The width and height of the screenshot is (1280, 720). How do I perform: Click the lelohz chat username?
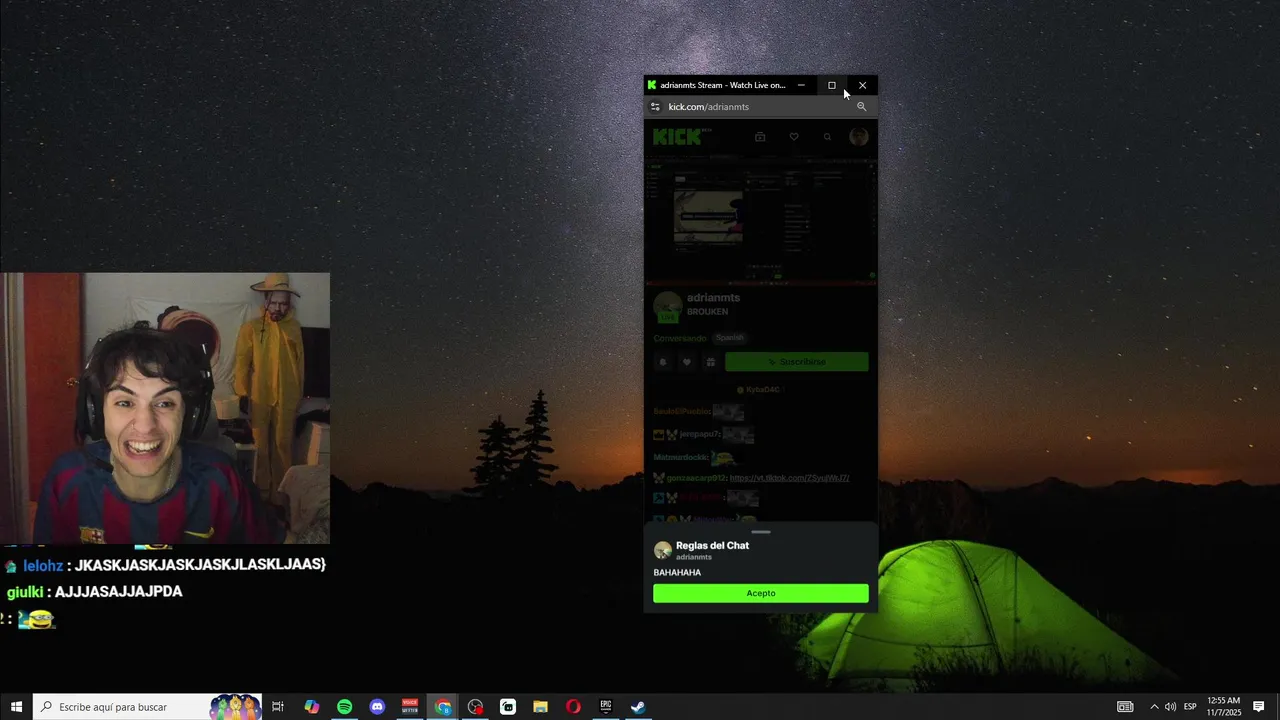(x=43, y=565)
